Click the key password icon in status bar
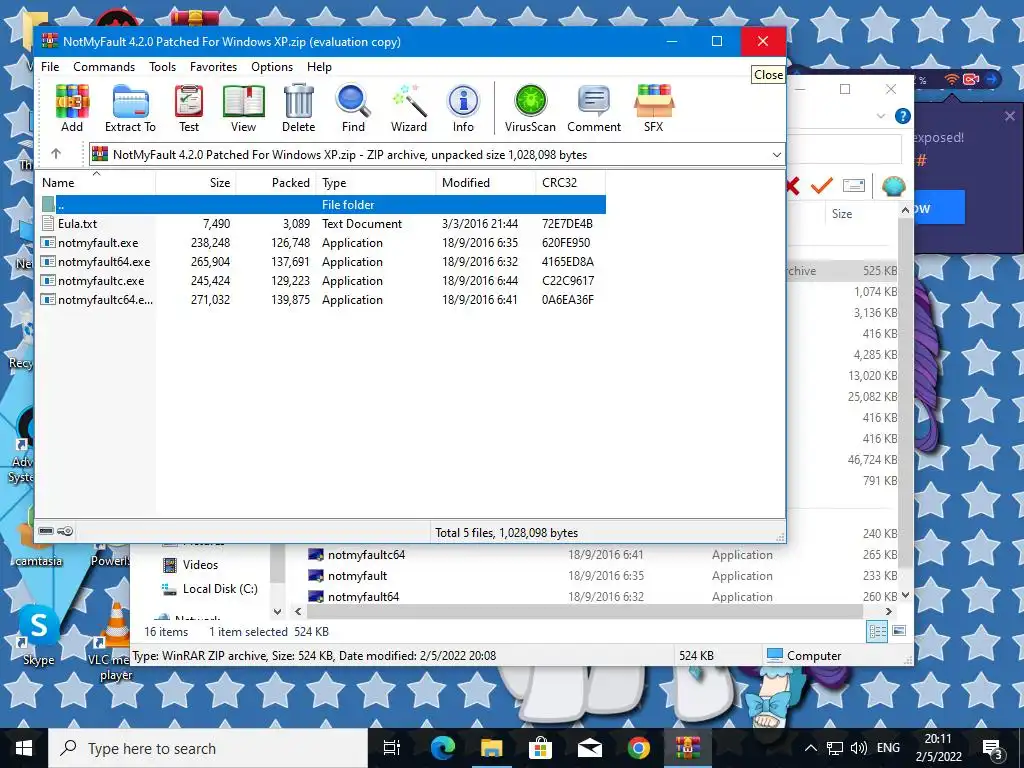This screenshot has height=768, width=1024. coord(65,531)
